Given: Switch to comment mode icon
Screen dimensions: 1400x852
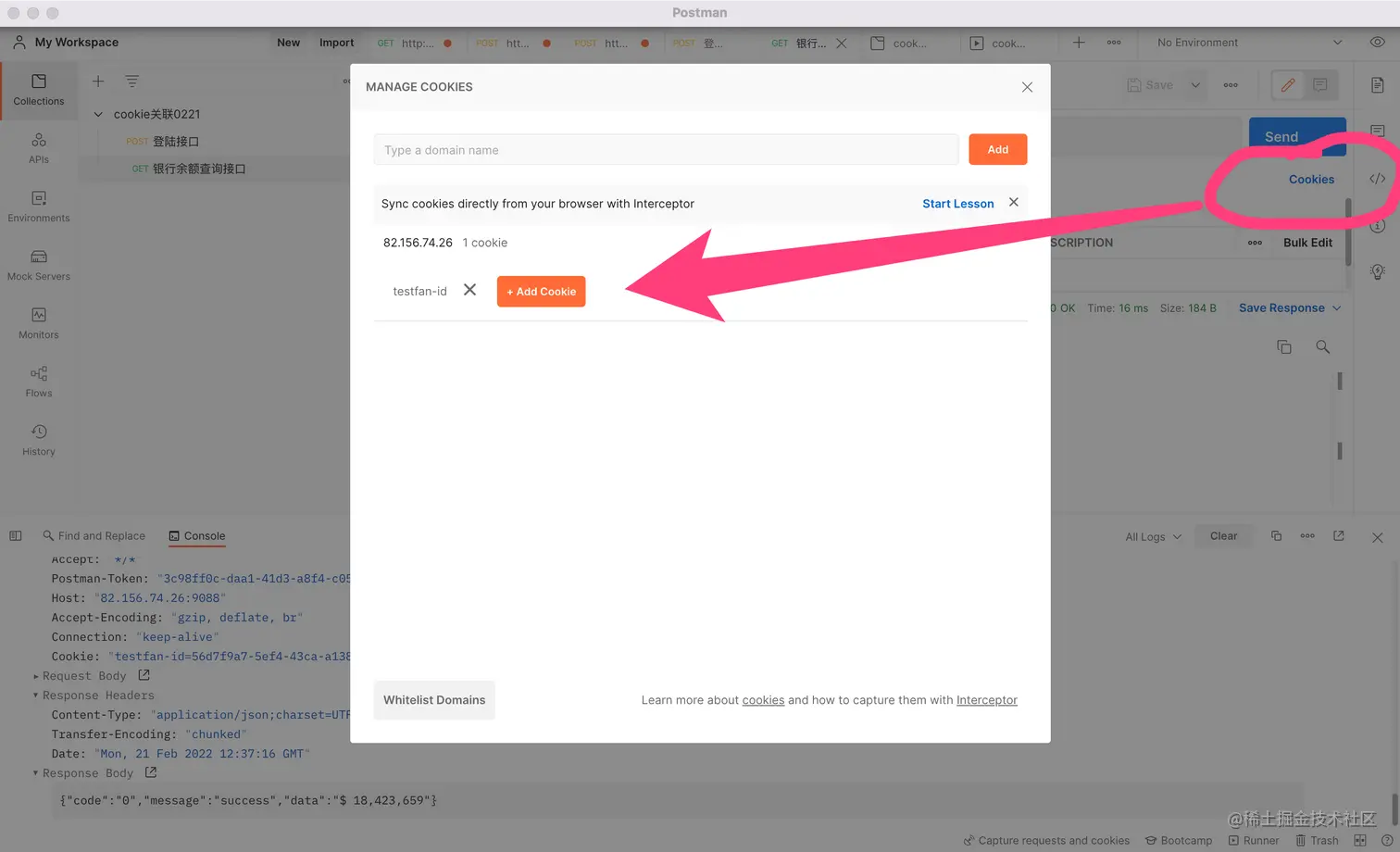Looking at the screenshot, I should [1320, 85].
